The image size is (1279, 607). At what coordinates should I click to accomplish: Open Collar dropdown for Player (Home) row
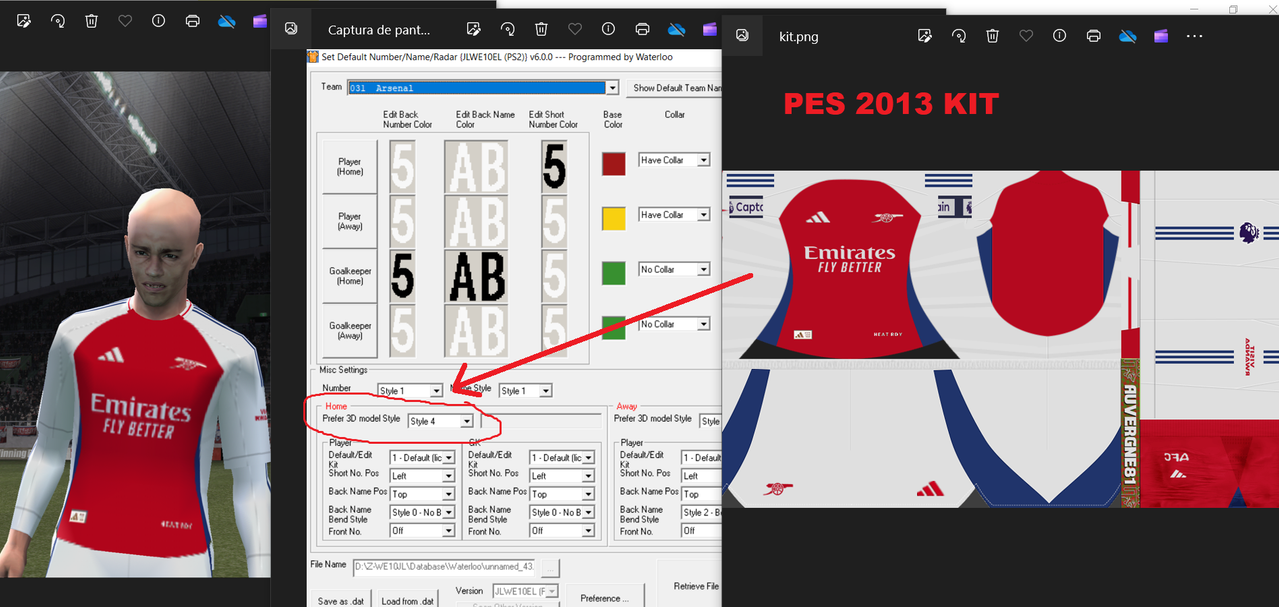click(704, 160)
